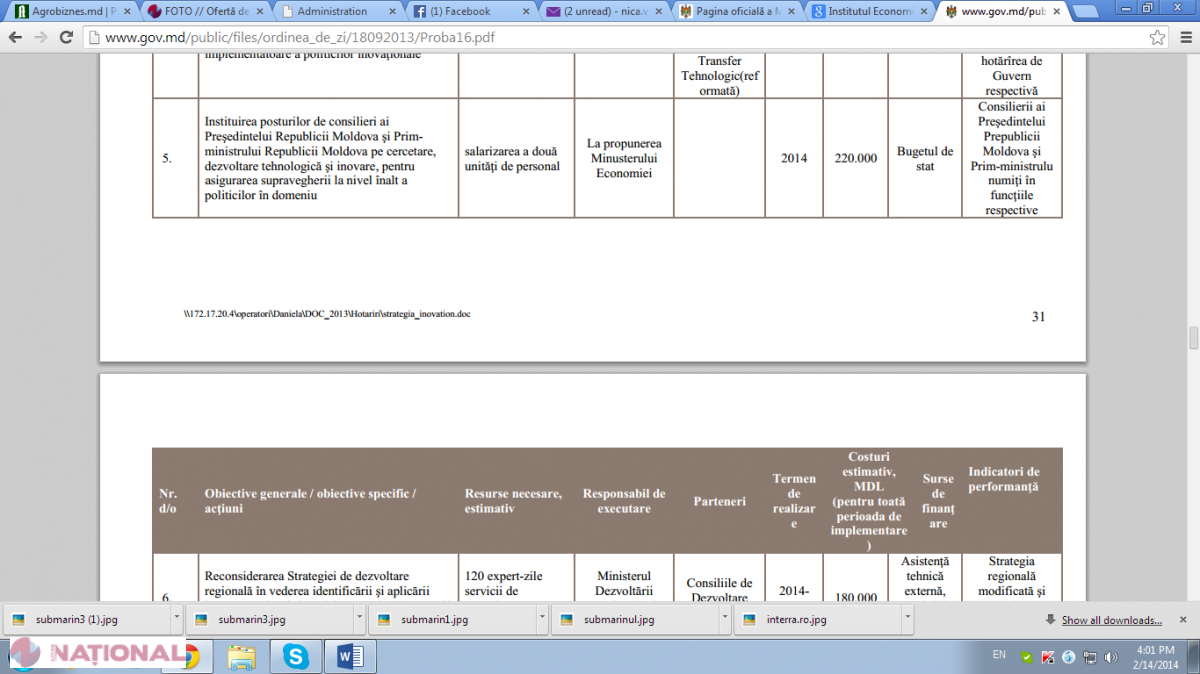The image size is (1200, 674).
Task: Open the Chrome menu icon
Action: point(1184,37)
